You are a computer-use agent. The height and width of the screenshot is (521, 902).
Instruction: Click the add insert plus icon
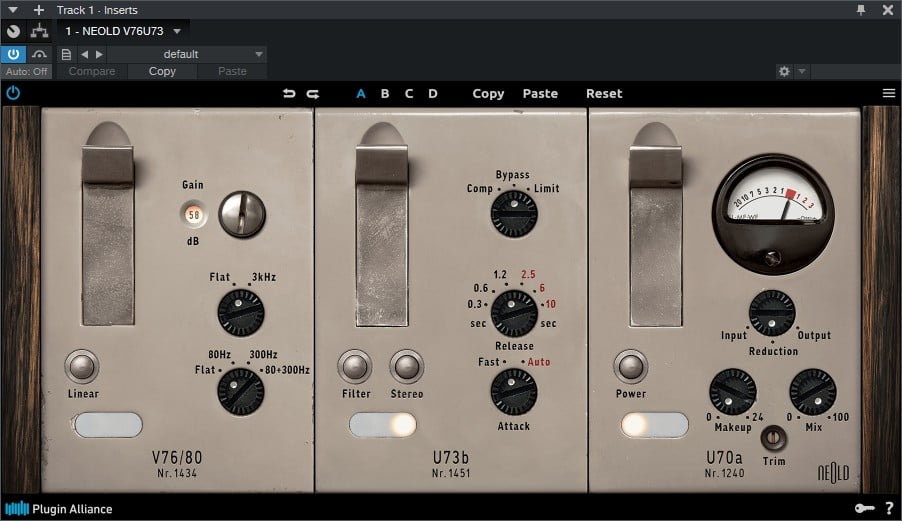pyautogui.click(x=39, y=10)
